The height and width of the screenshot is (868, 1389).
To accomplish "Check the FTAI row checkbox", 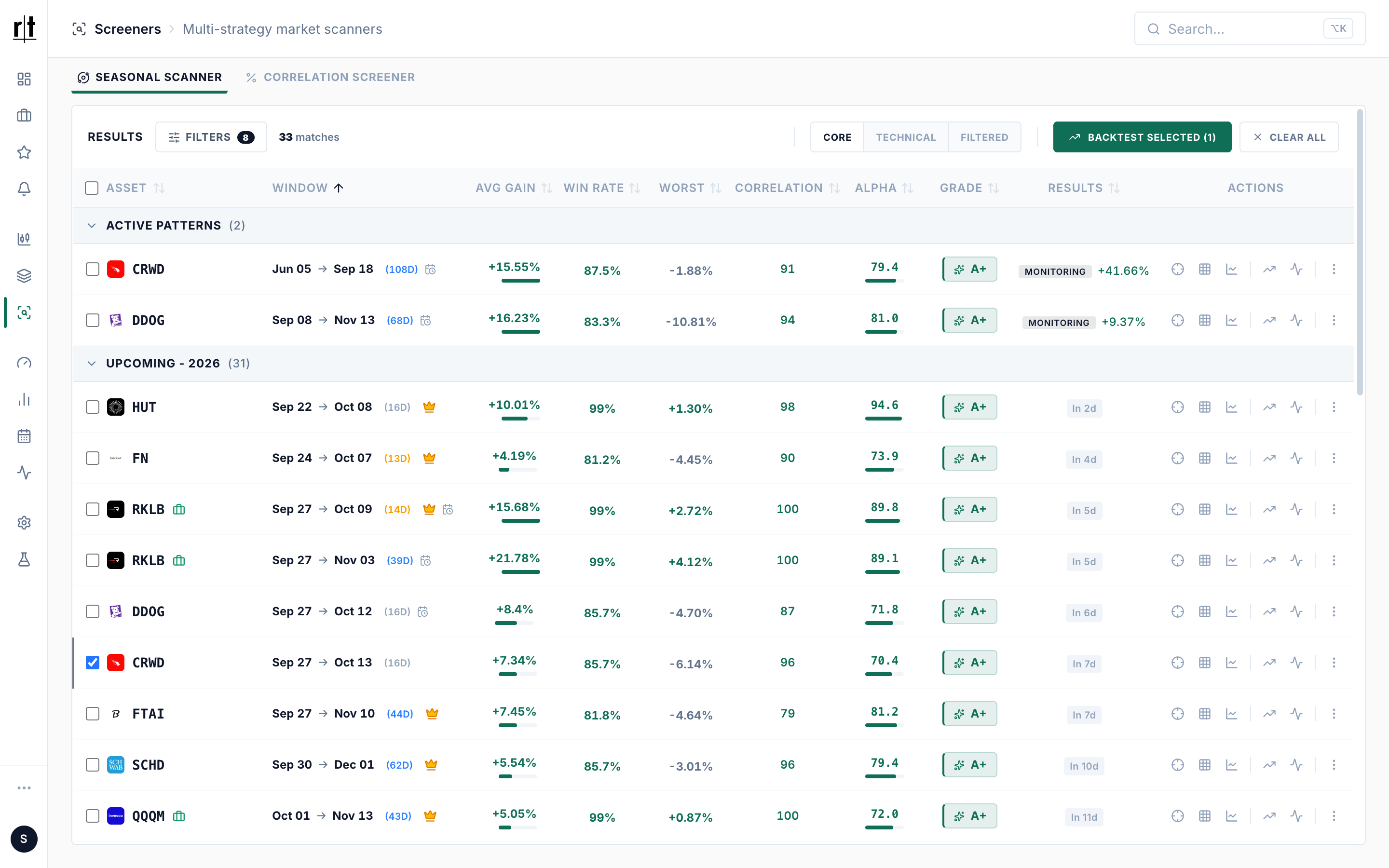I will pyautogui.click(x=93, y=714).
